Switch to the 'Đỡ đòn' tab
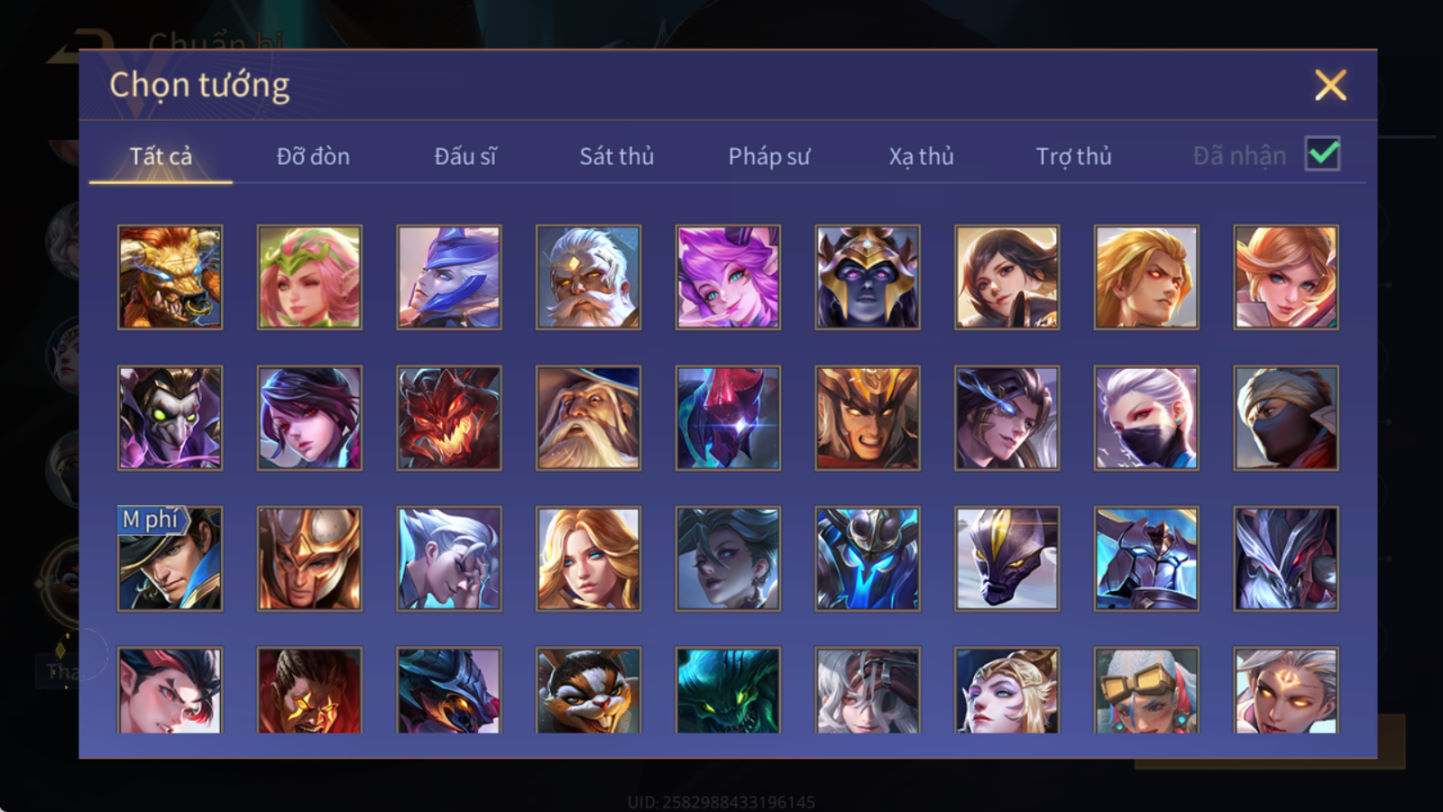1443x812 pixels. (313, 156)
